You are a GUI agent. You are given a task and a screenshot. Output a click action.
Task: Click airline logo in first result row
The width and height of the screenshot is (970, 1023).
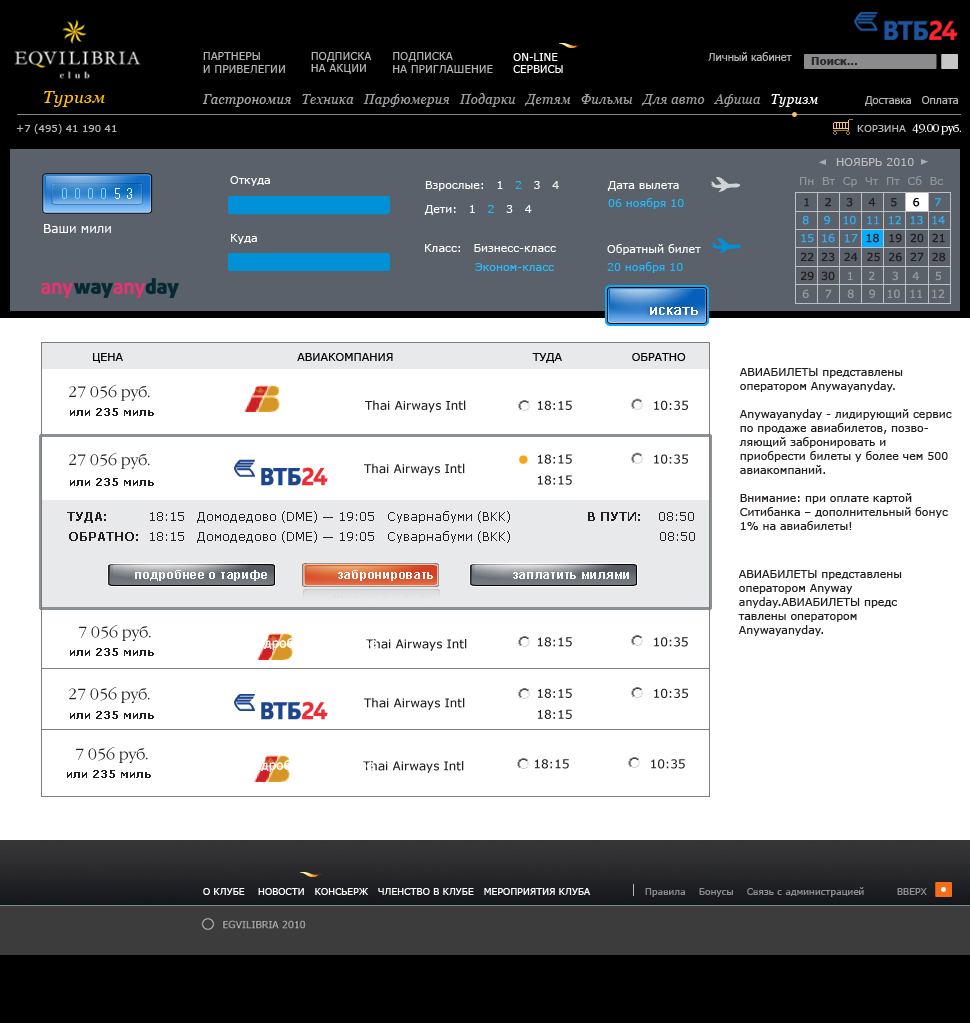tap(262, 399)
